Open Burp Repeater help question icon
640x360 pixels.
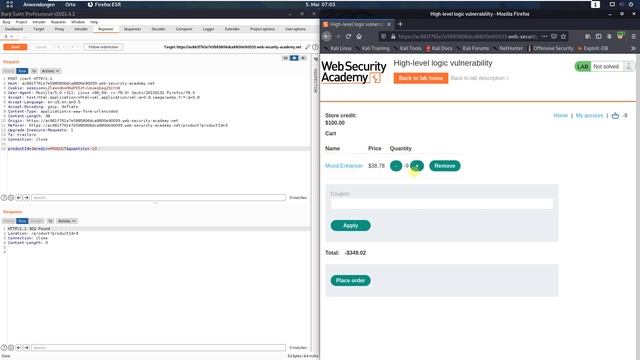(x=315, y=47)
